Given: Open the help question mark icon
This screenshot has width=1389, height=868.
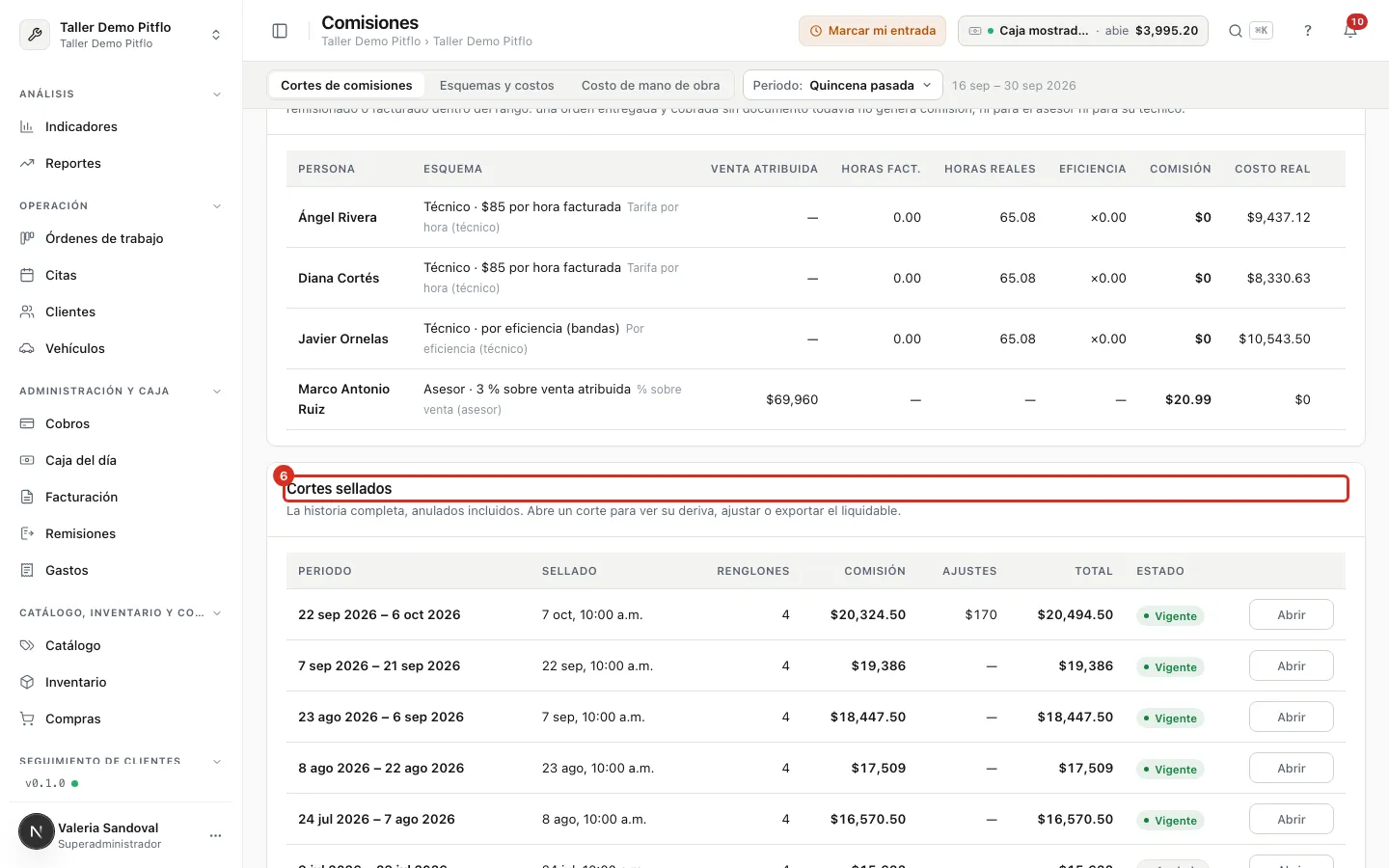Looking at the screenshot, I should pos(1308,31).
